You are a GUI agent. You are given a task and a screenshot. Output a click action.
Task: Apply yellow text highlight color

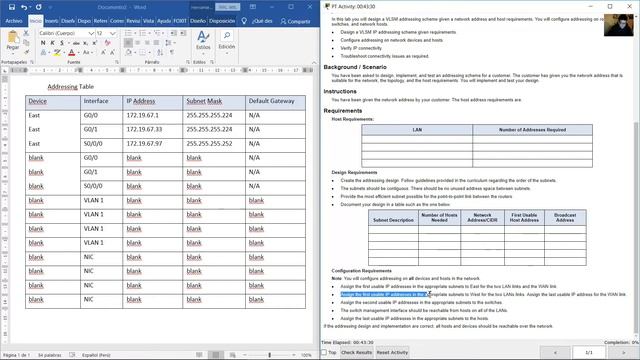tap(57, 53)
